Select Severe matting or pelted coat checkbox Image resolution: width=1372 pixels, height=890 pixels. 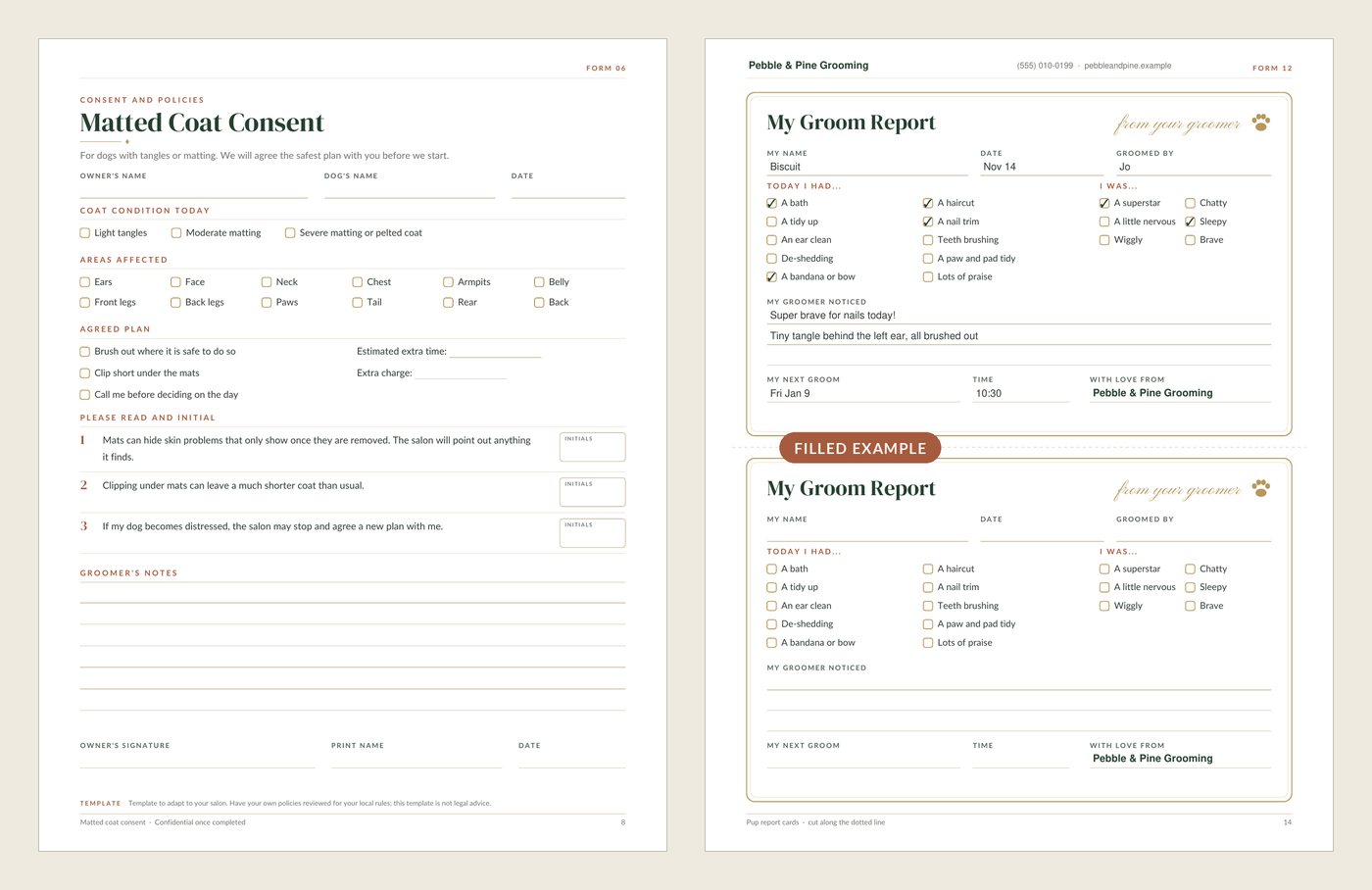click(290, 233)
